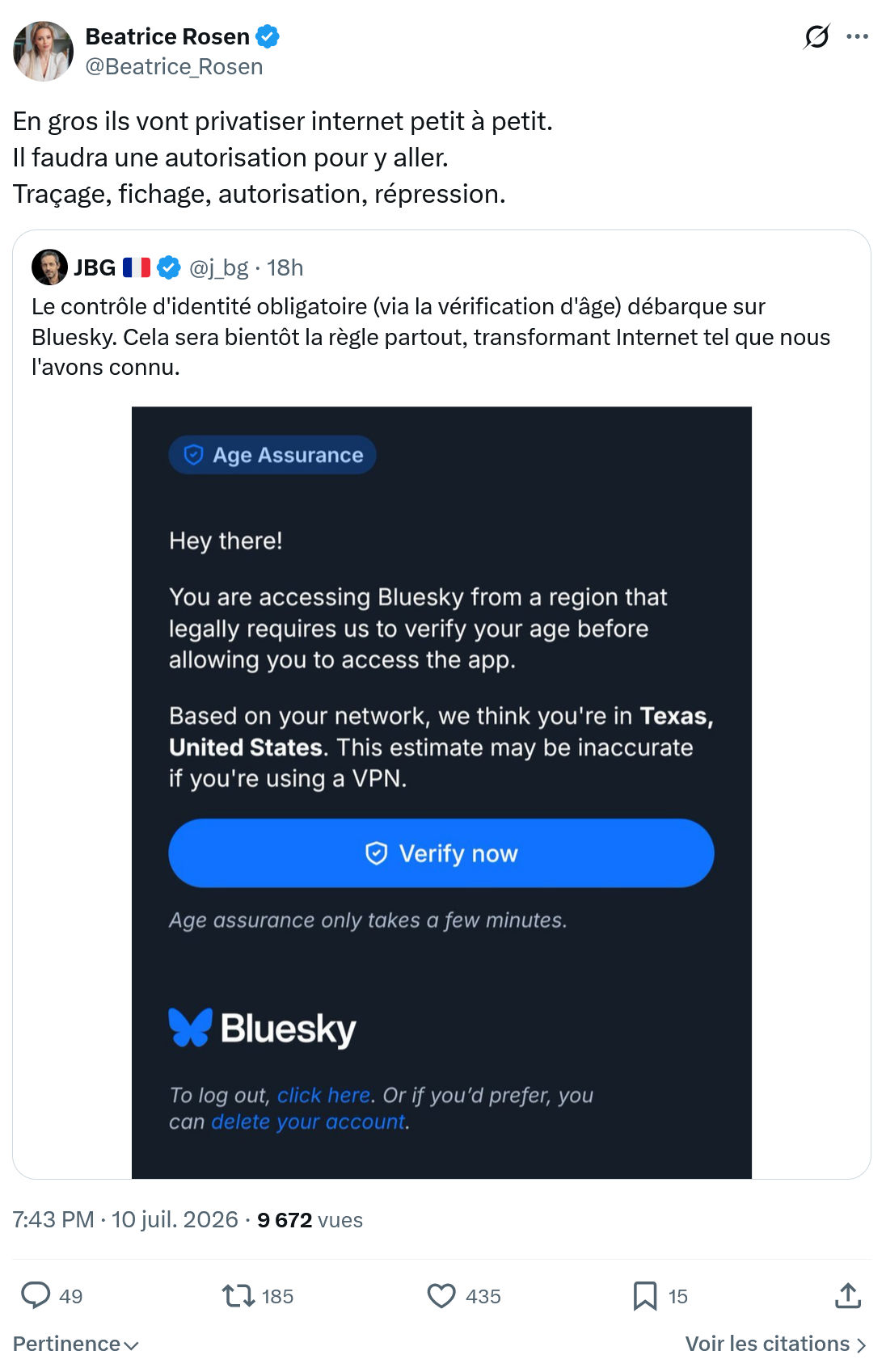The height and width of the screenshot is (1372, 886).
Task: Open Beatrice Rosen's profile picture
Action: [43, 51]
